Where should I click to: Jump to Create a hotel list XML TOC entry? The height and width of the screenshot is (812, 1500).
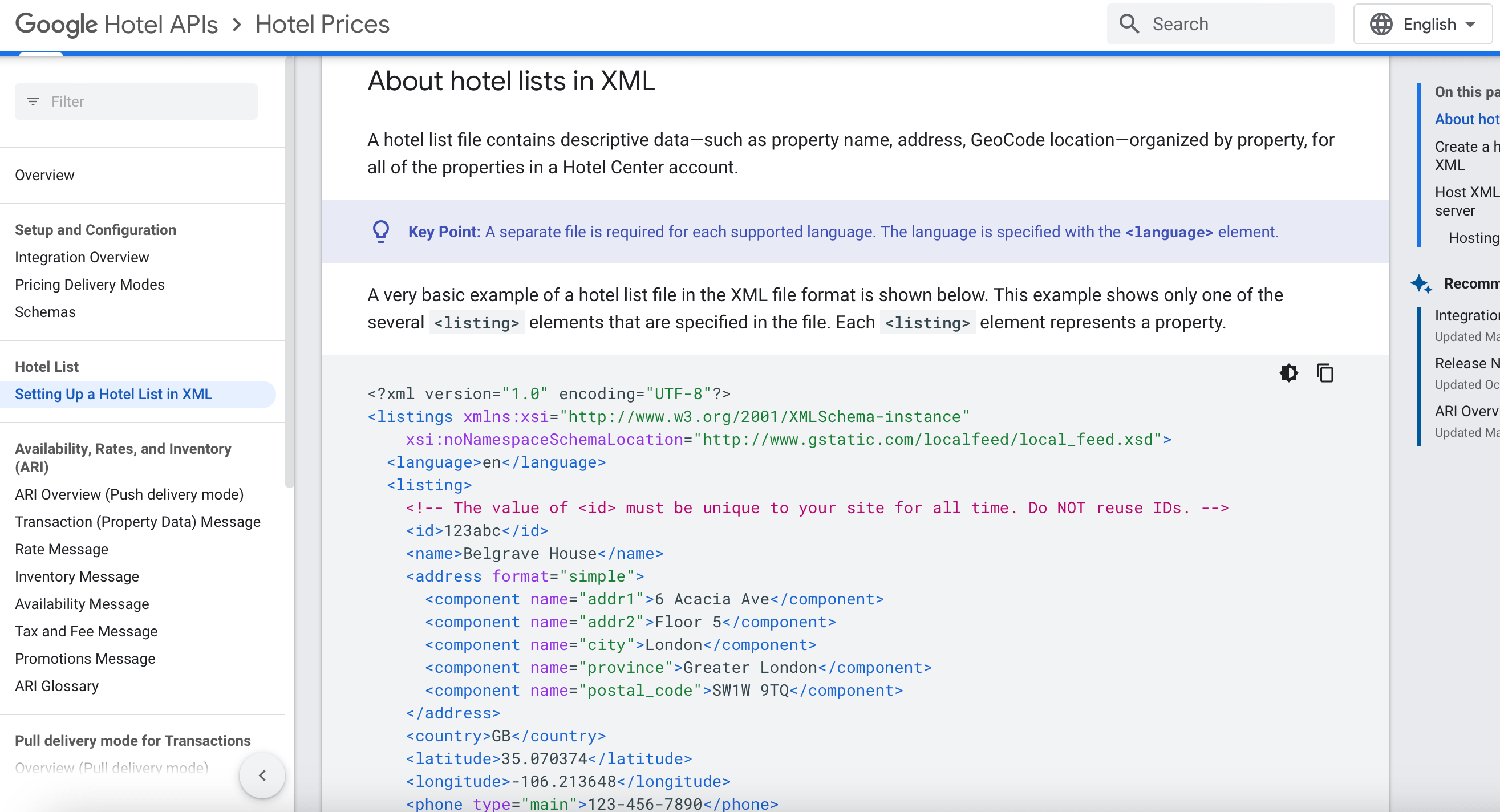click(1467, 156)
